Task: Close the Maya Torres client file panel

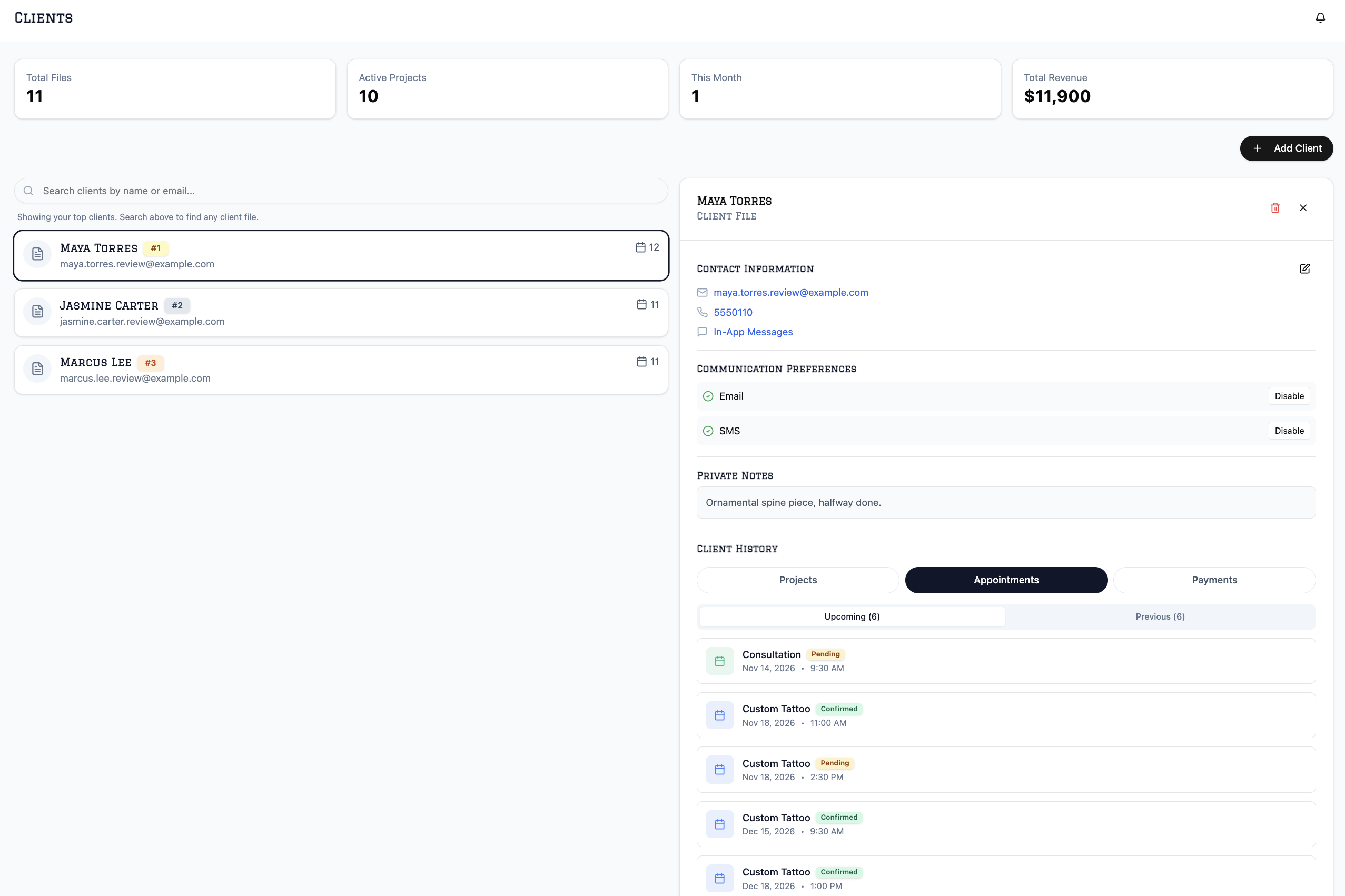Action: point(1303,208)
